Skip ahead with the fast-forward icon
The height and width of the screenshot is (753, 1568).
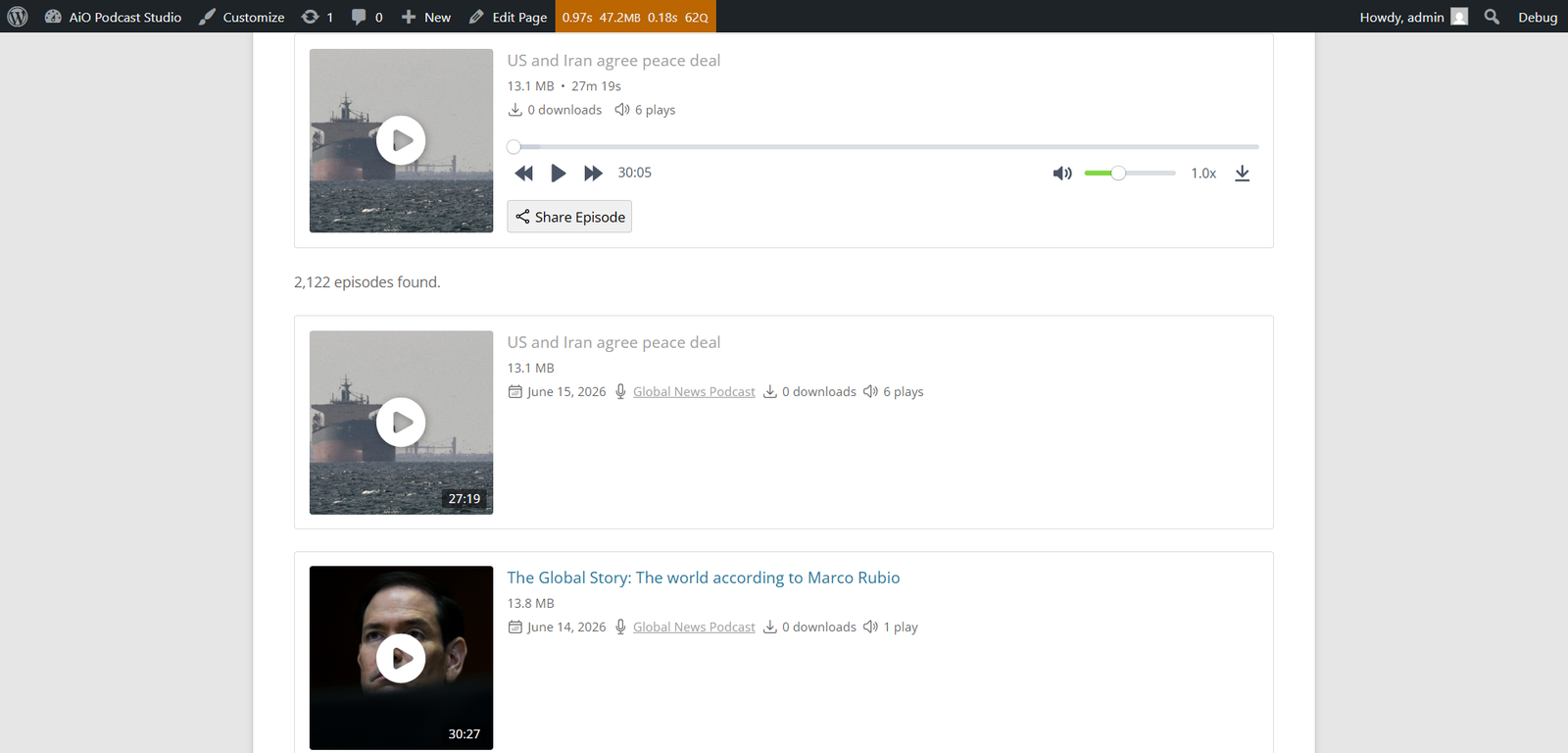pos(593,174)
